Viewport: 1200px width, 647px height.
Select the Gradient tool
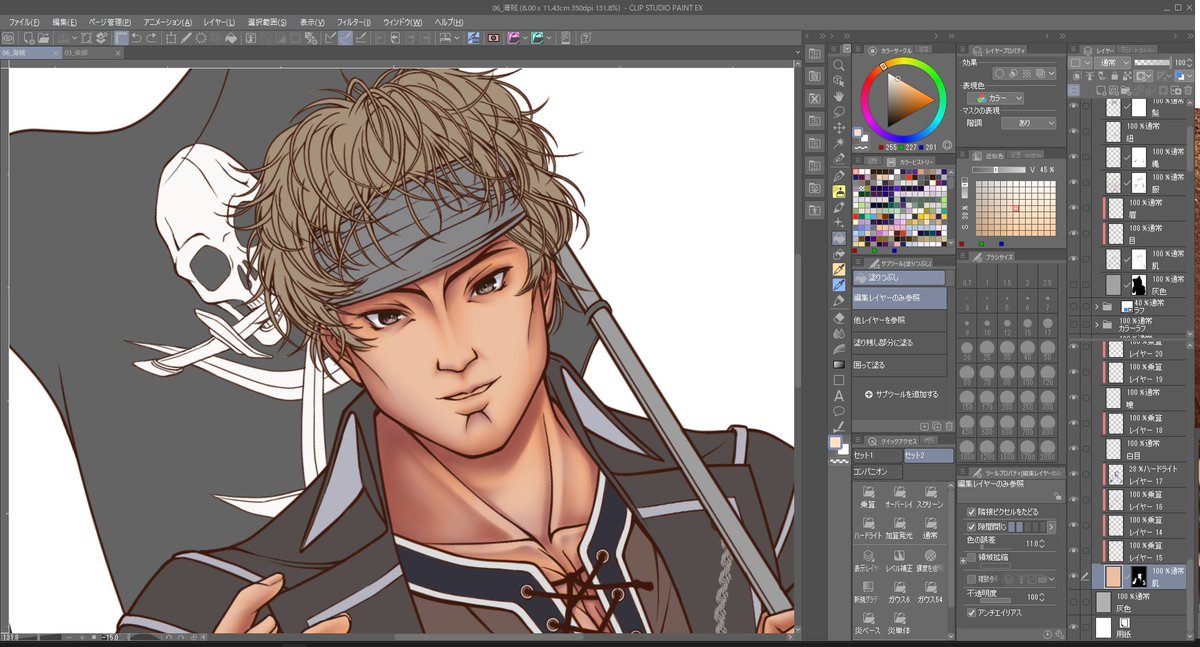click(838, 364)
